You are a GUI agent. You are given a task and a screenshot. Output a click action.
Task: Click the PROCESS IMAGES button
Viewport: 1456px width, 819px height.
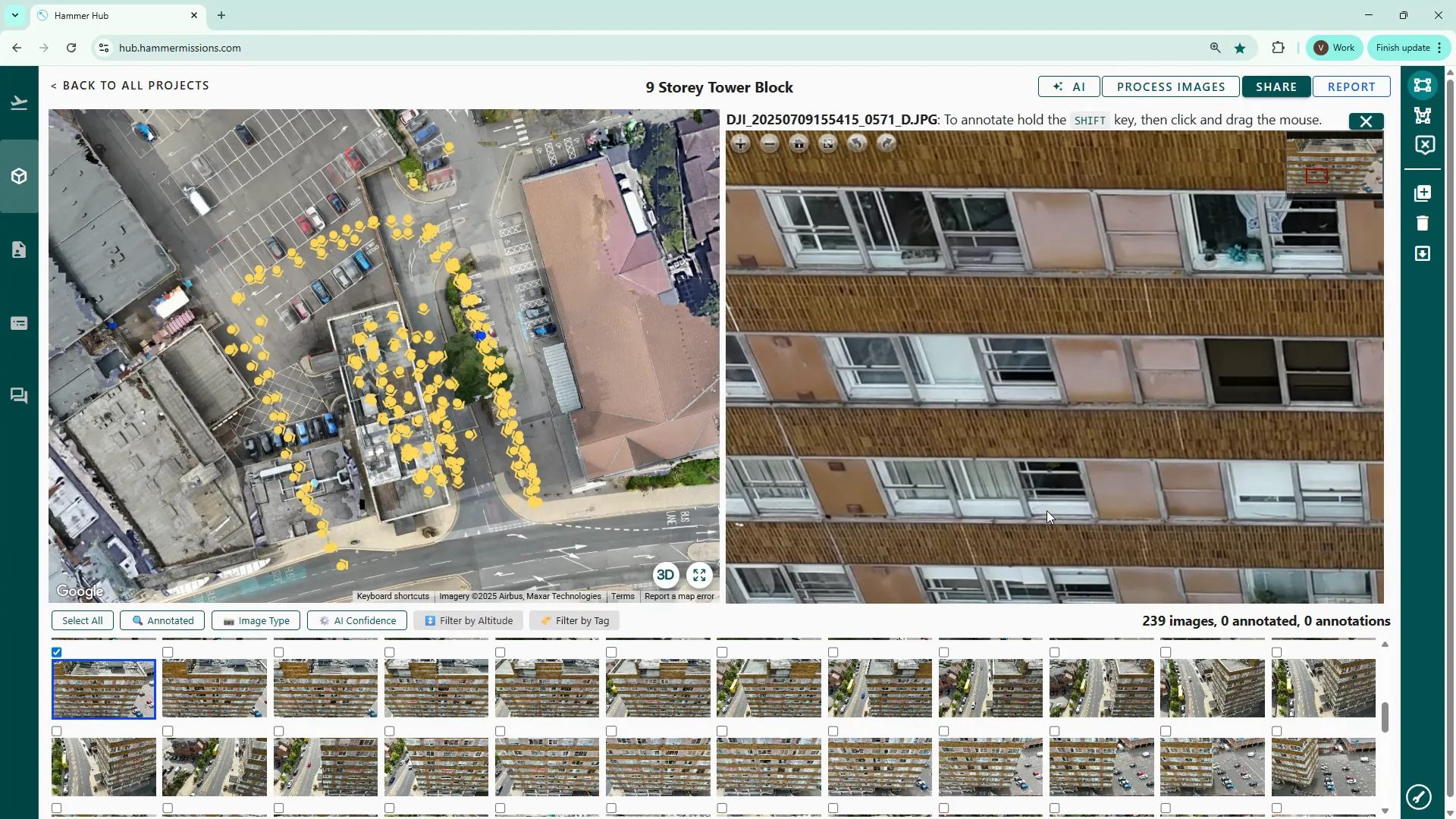point(1170,86)
